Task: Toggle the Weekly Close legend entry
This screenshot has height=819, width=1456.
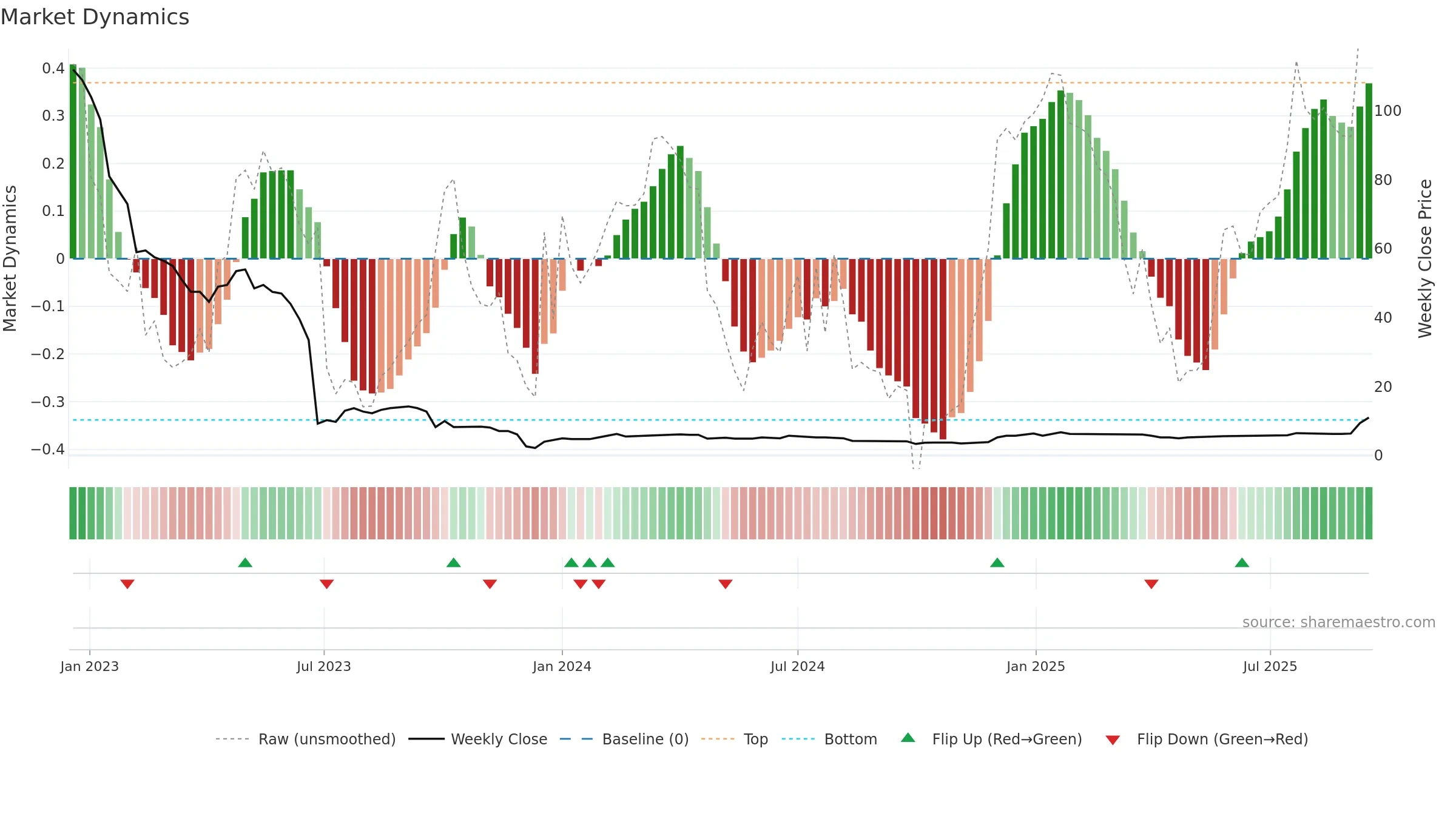Action: tap(477, 739)
